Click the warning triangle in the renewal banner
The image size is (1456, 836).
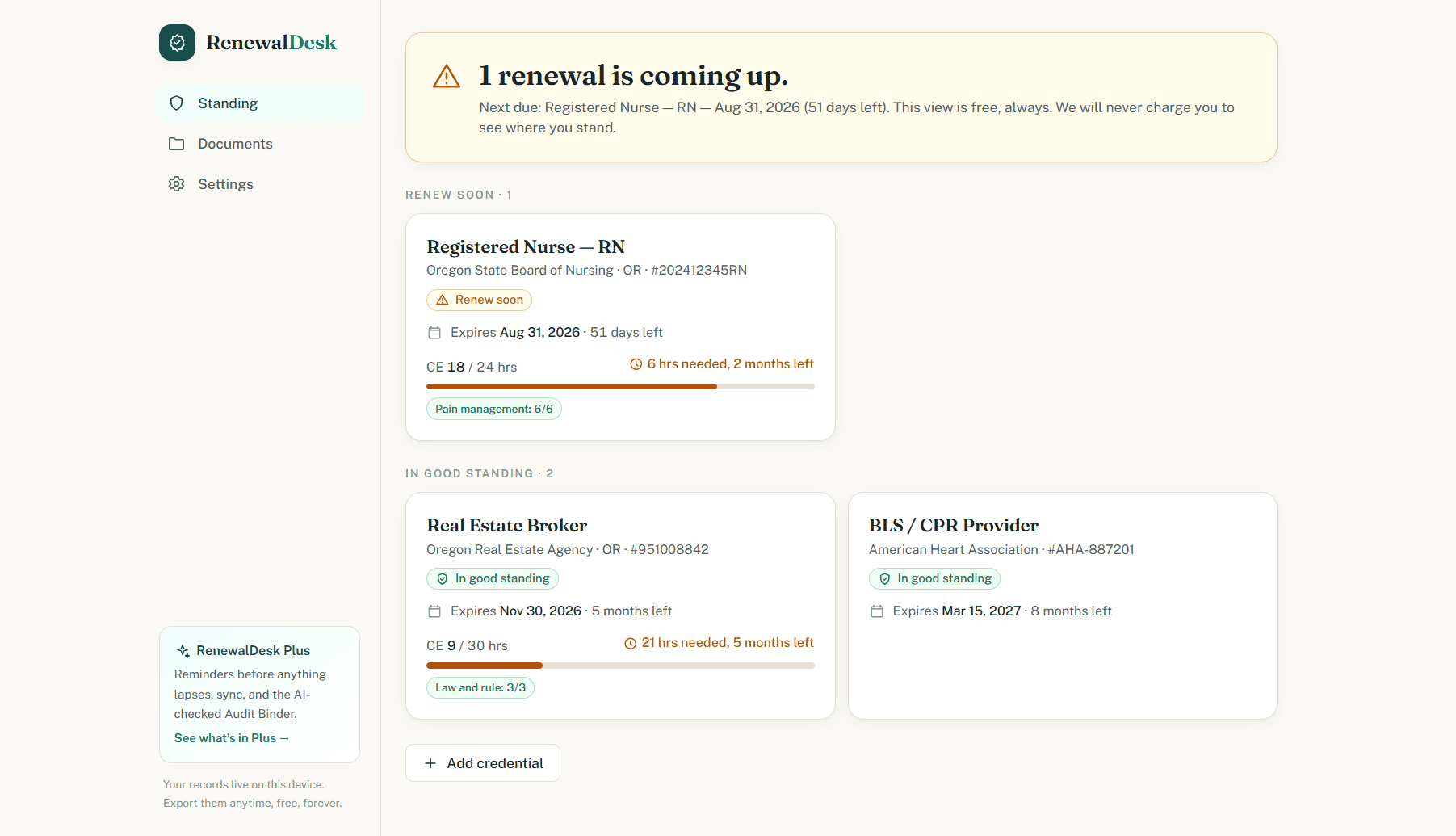447,77
